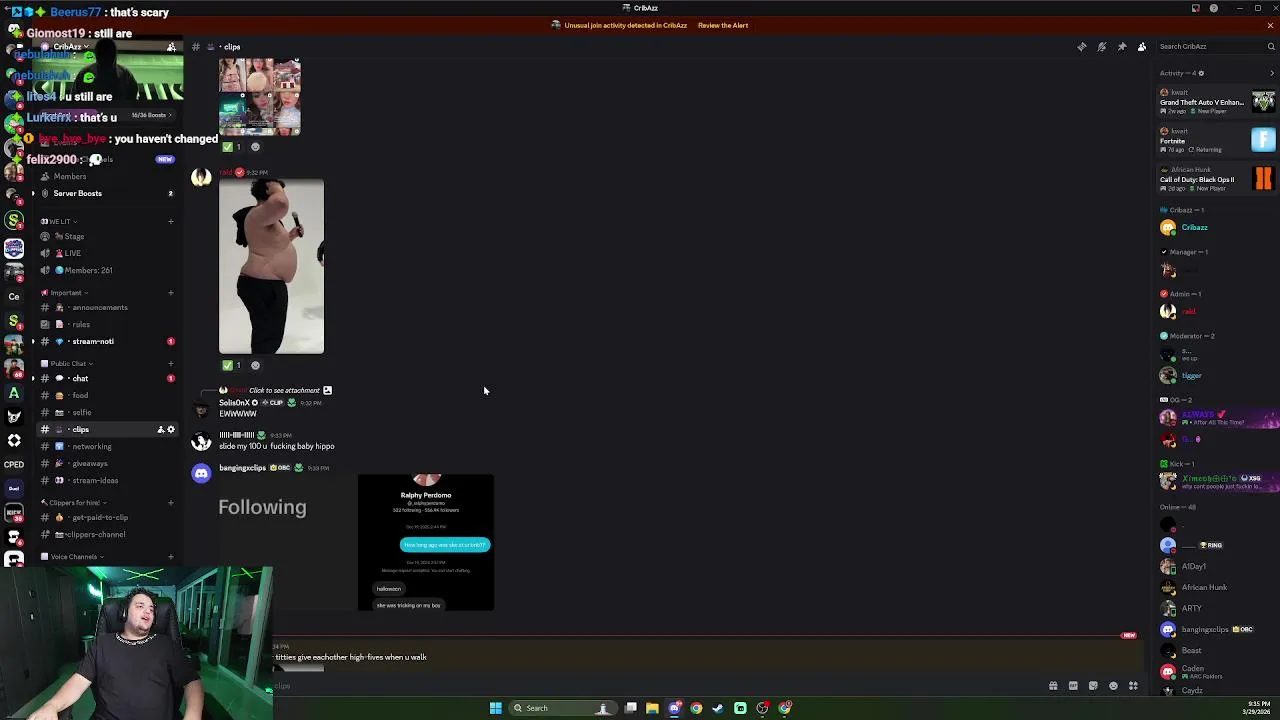The width and height of the screenshot is (1280, 720).
Task: Collapse the Voice Channels category
Action: [72, 557]
